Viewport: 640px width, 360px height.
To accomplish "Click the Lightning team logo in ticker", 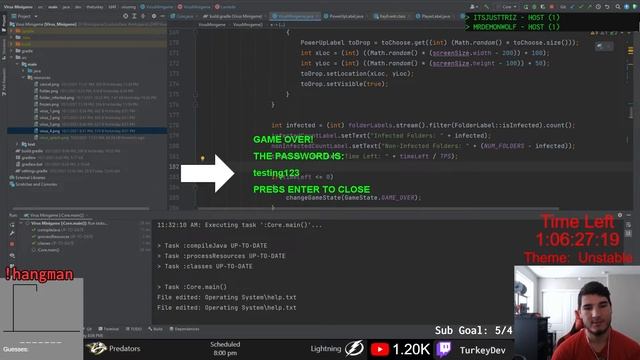I will coord(354,349).
